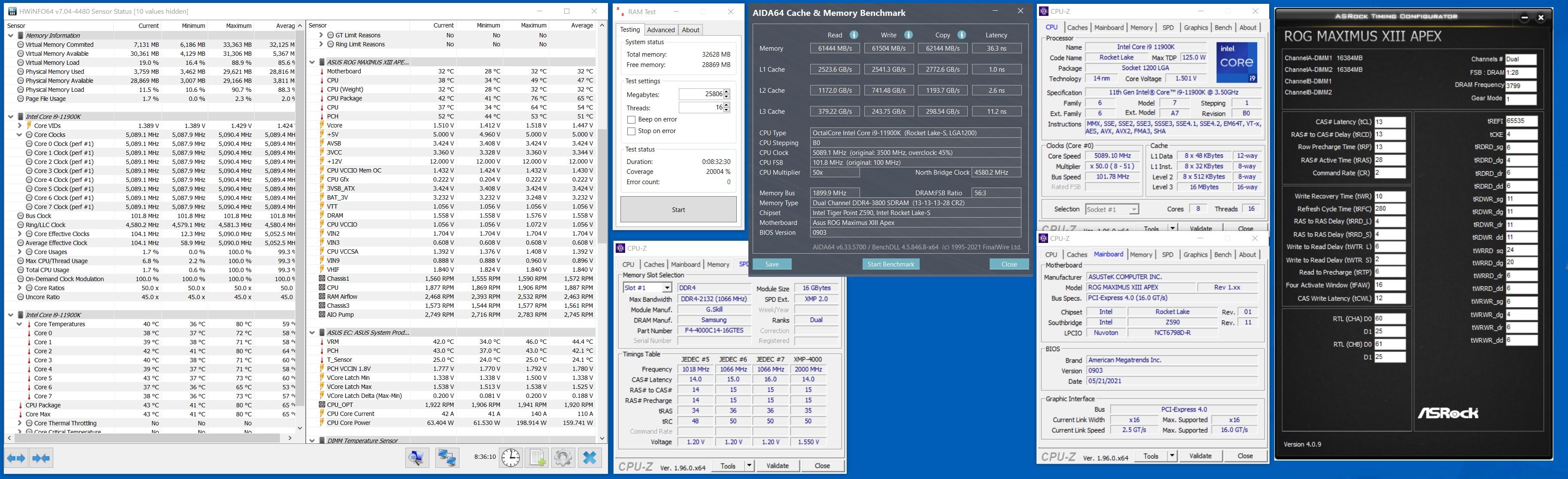Click Close in CPU-Z Mainboard window
Image resolution: width=1568 pixels, height=479 pixels.
tap(1245, 456)
